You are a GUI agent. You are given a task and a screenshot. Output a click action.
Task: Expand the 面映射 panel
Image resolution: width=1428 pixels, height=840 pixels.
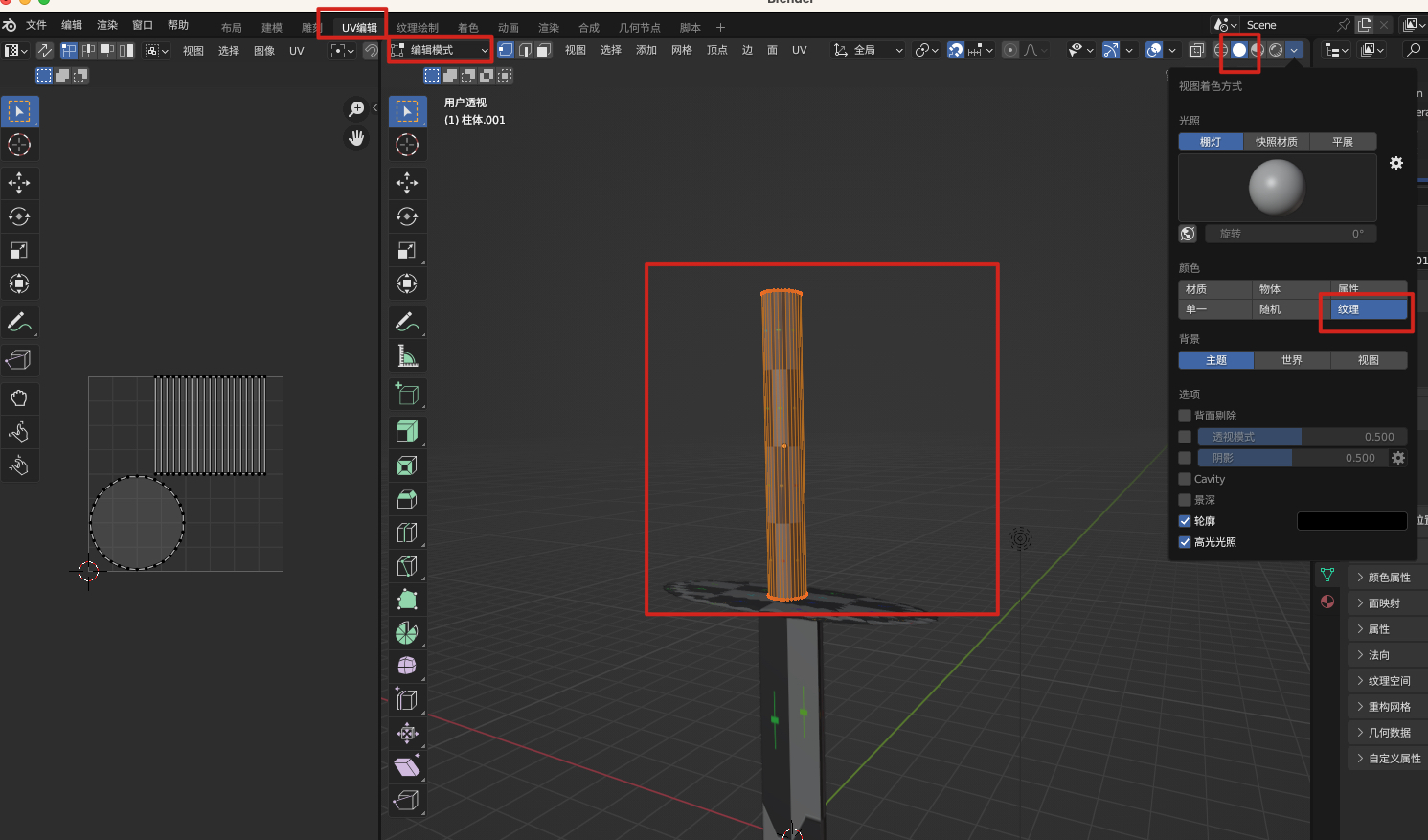point(1388,603)
